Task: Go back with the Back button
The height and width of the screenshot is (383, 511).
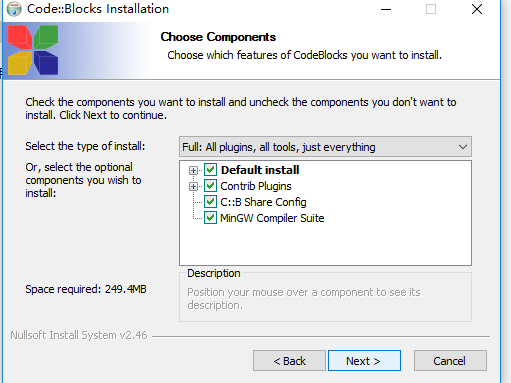Action: pyautogui.click(x=289, y=361)
